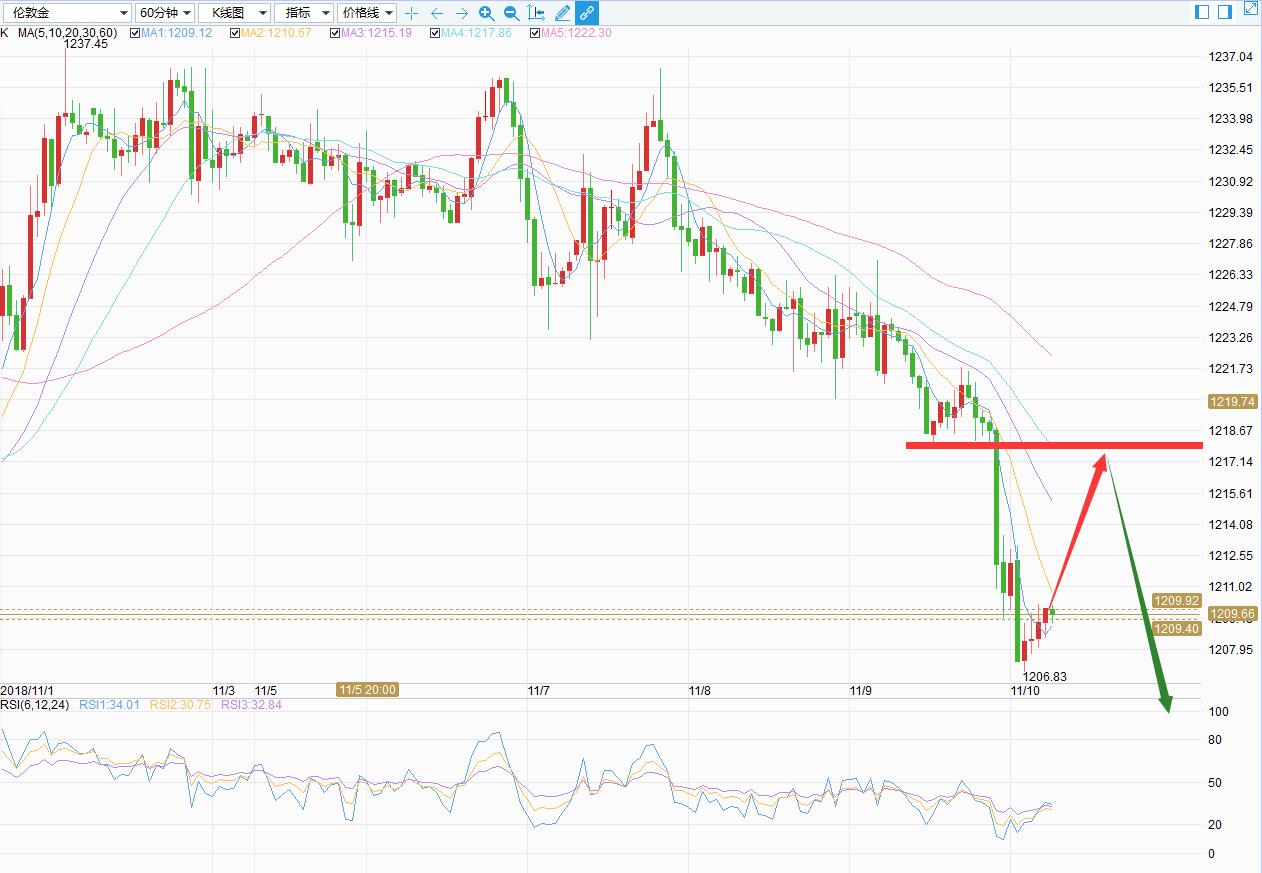Viewport: 1262px width, 873px height.
Task: Toggle the highlighted chain link icon
Action: coord(587,13)
